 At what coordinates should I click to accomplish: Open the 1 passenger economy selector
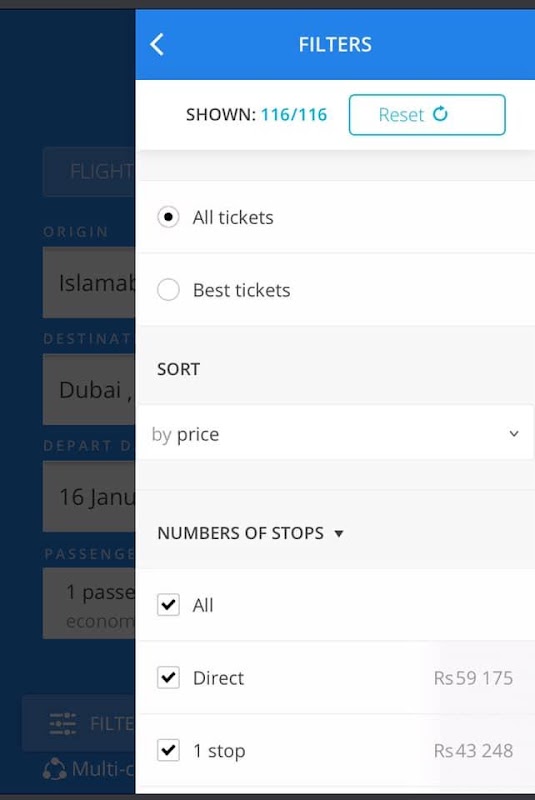tap(89, 604)
